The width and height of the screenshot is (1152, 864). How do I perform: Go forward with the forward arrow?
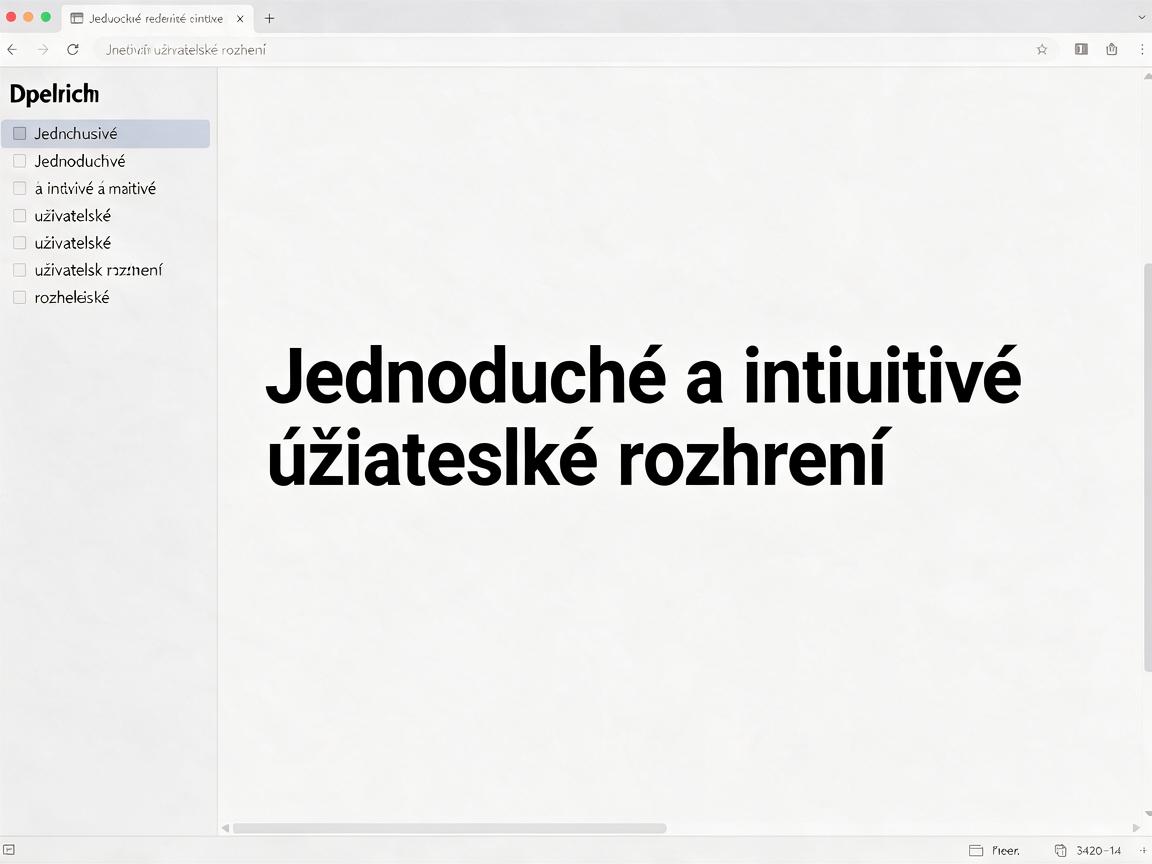coord(43,49)
